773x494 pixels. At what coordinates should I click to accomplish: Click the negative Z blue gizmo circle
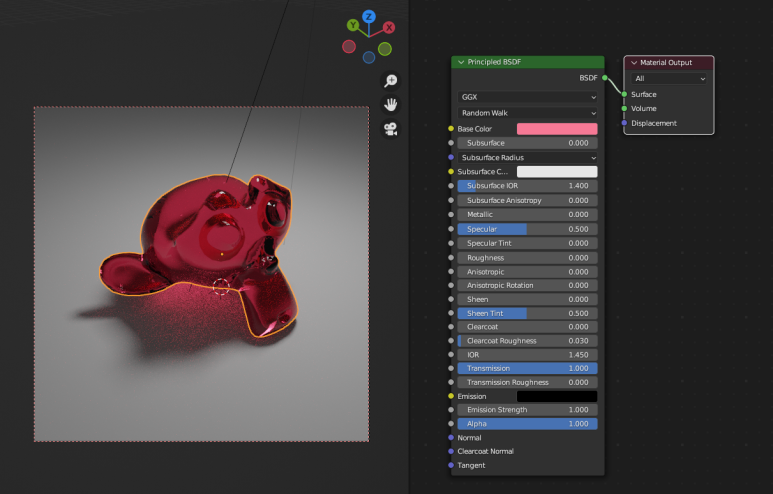pyautogui.click(x=369, y=58)
